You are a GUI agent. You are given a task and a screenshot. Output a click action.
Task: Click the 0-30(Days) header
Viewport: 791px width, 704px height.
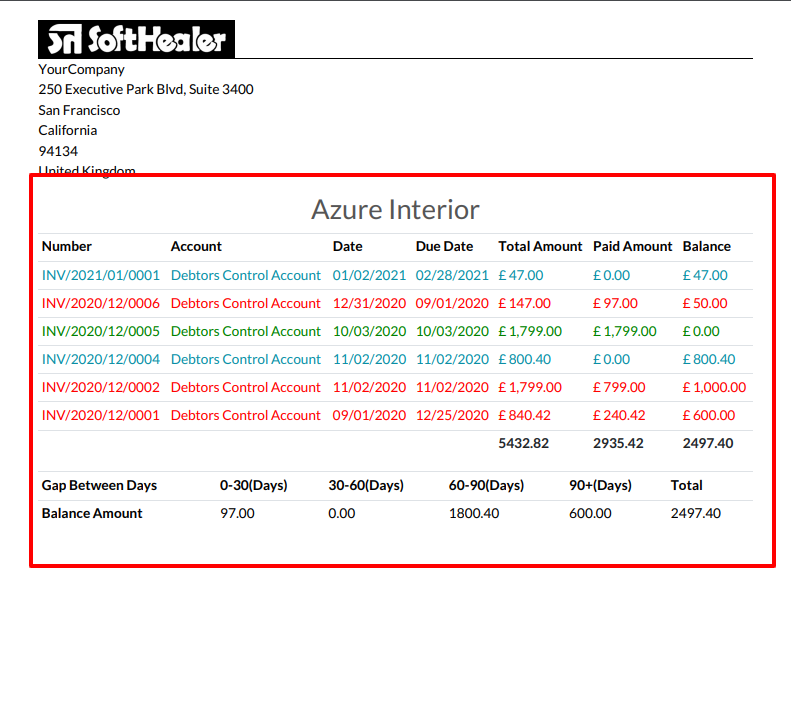[254, 485]
